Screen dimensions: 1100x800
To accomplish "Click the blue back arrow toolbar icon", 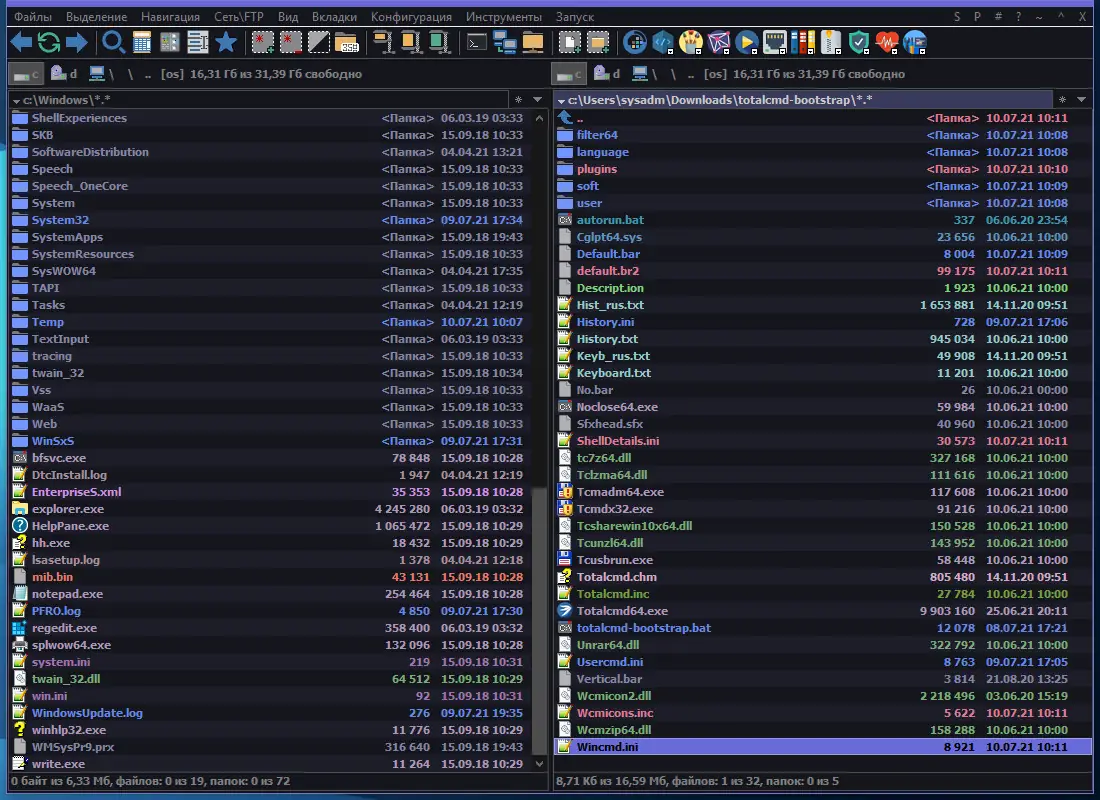I will point(21,43).
